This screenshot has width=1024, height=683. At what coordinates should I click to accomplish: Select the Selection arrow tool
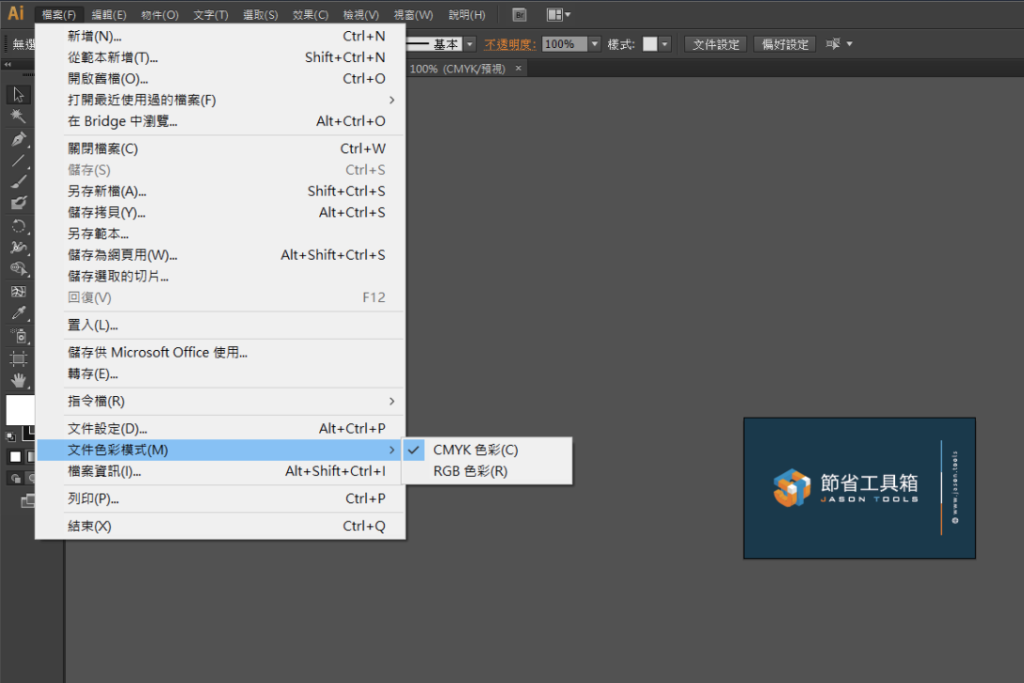tap(18, 95)
